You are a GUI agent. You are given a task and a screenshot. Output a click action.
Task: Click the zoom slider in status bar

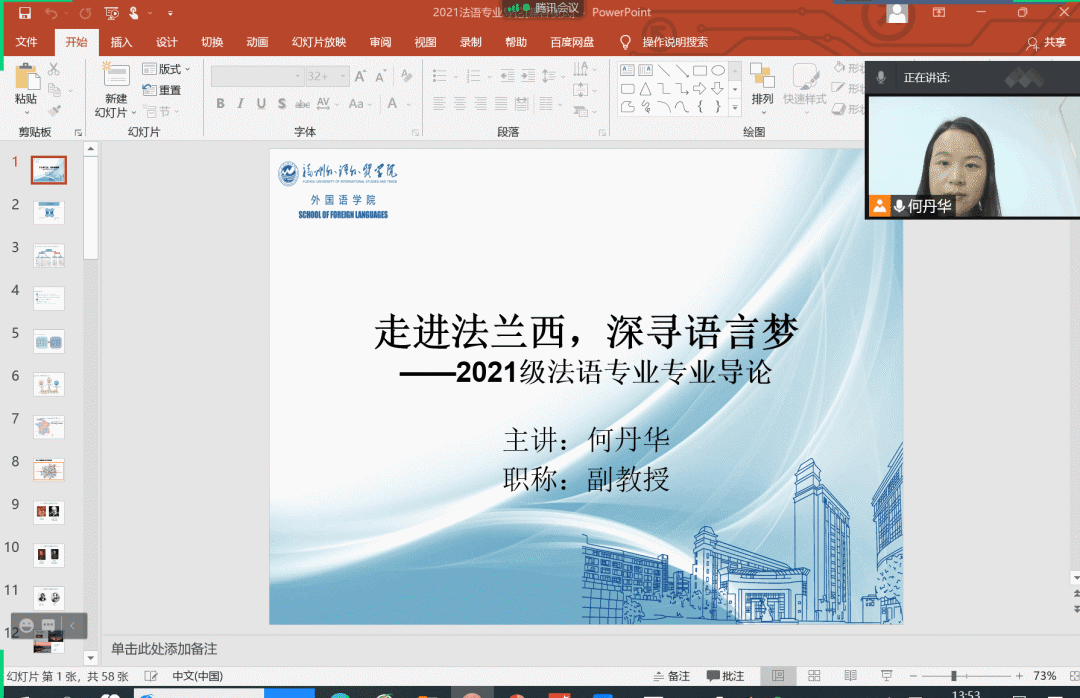(x=953, y=676)
